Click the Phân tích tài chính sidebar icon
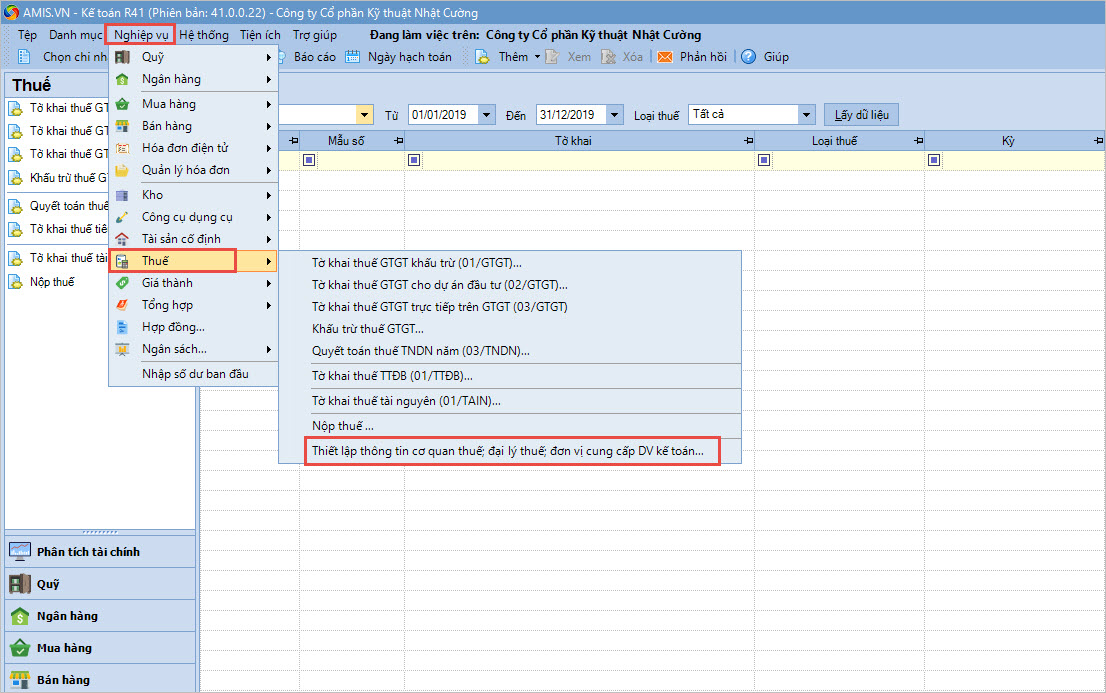Screen dimensions: 1106x693 (x=20, y=552)
